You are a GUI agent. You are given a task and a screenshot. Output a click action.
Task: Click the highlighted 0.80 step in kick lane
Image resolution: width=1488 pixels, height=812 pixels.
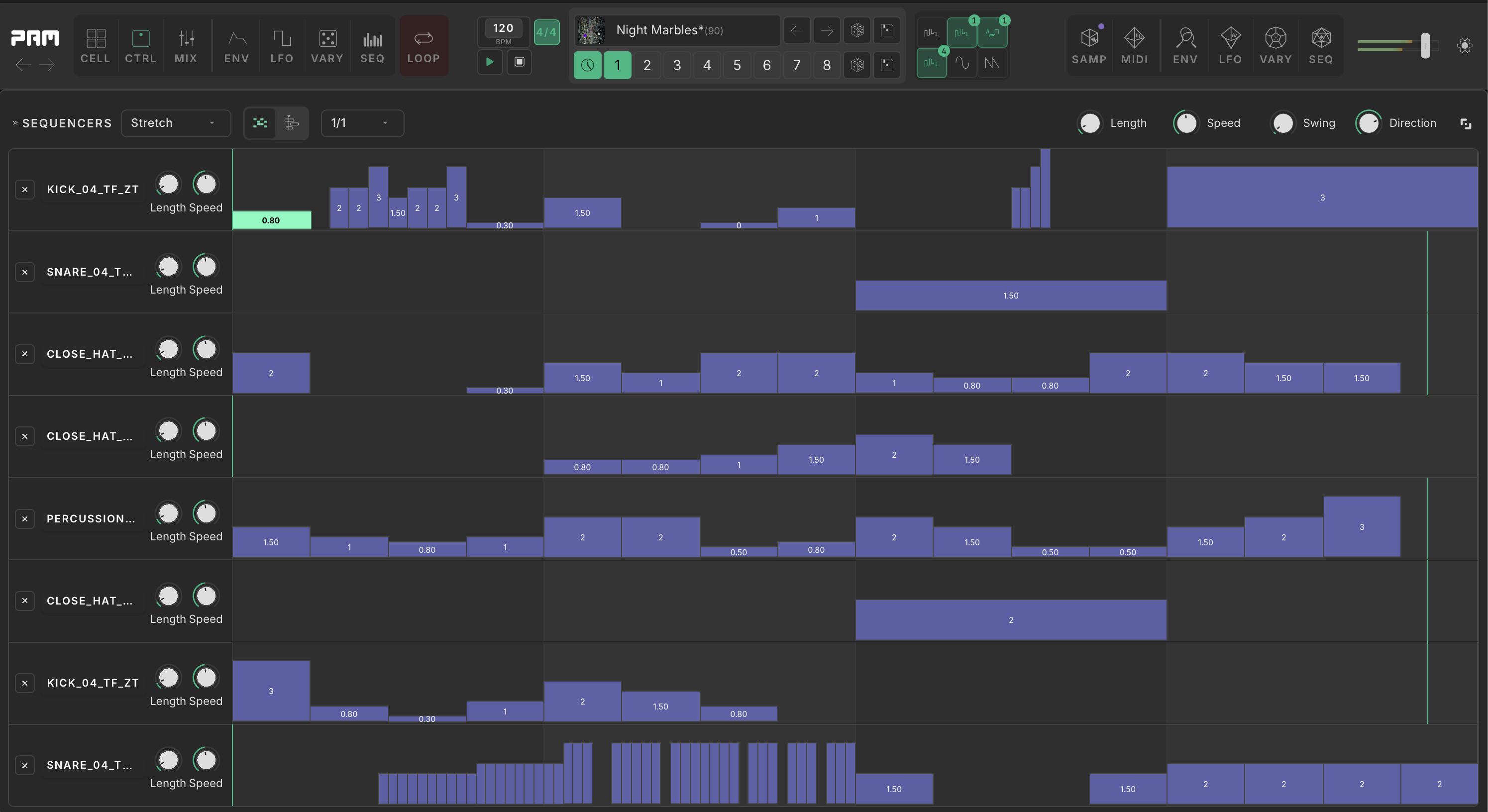click(x=272, y=220)
